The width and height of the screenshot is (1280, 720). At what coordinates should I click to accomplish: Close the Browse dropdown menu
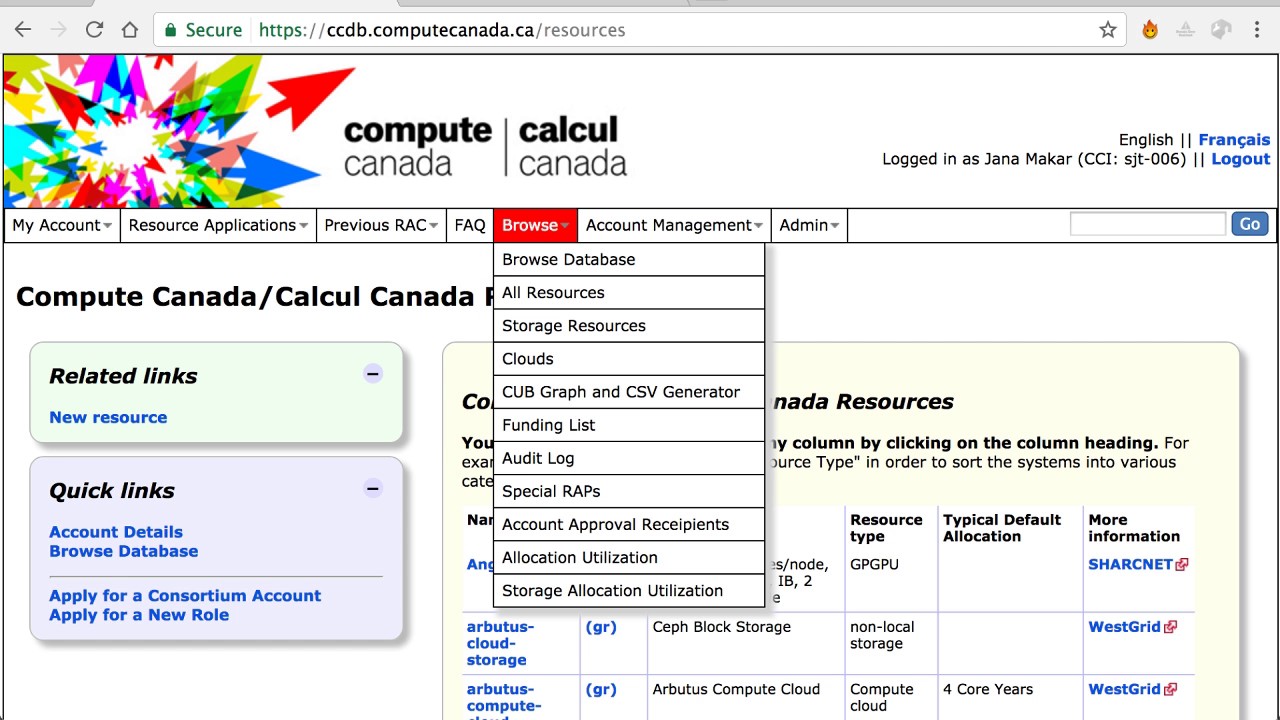coord(536,225)
